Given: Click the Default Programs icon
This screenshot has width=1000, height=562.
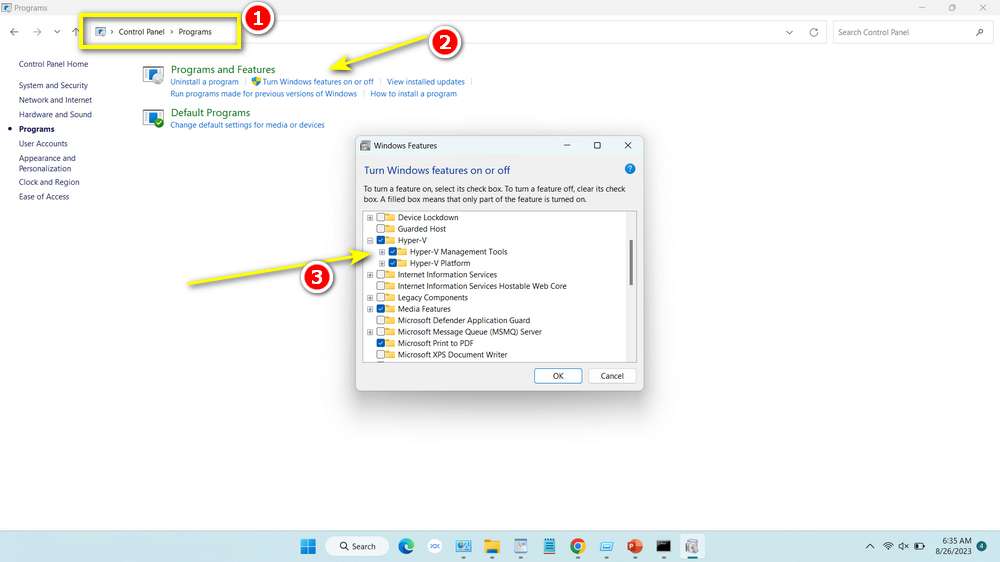Looking at the screenshot, I should (x=153, y=118).
